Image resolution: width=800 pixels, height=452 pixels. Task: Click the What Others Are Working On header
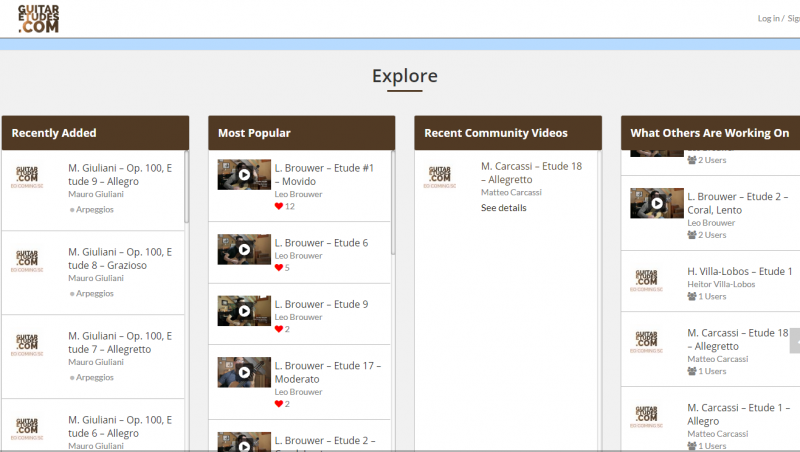point(710,133)
